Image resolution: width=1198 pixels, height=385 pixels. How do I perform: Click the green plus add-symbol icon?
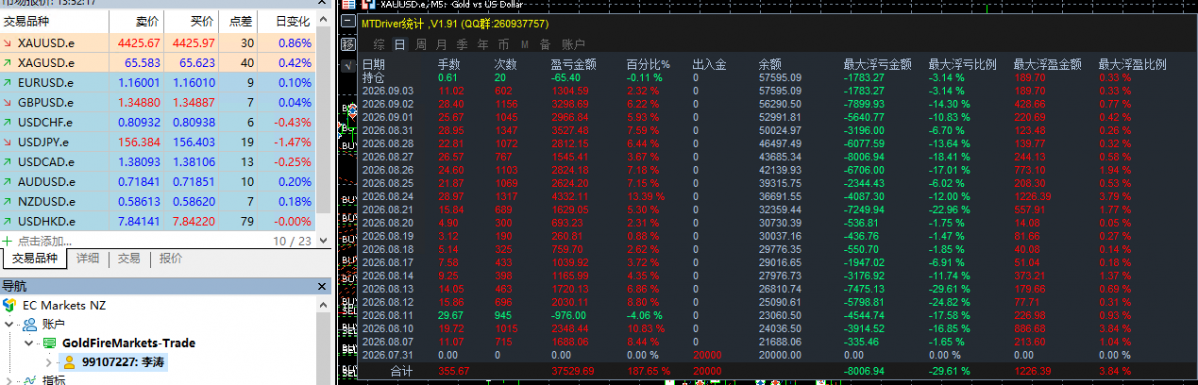[x=8, y=241]
